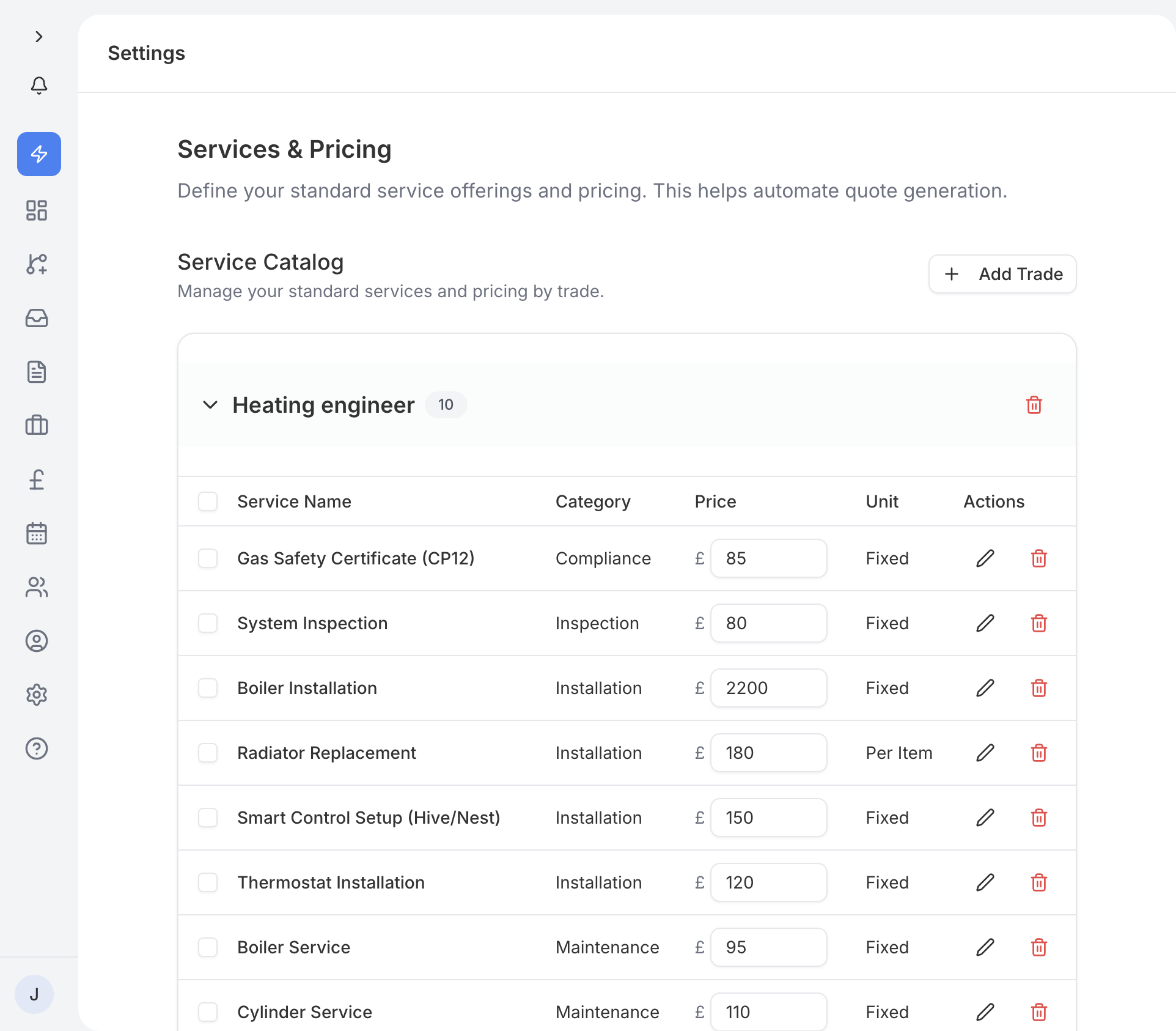Open the help question mark icon
1176x1031 pixels.
36,748
